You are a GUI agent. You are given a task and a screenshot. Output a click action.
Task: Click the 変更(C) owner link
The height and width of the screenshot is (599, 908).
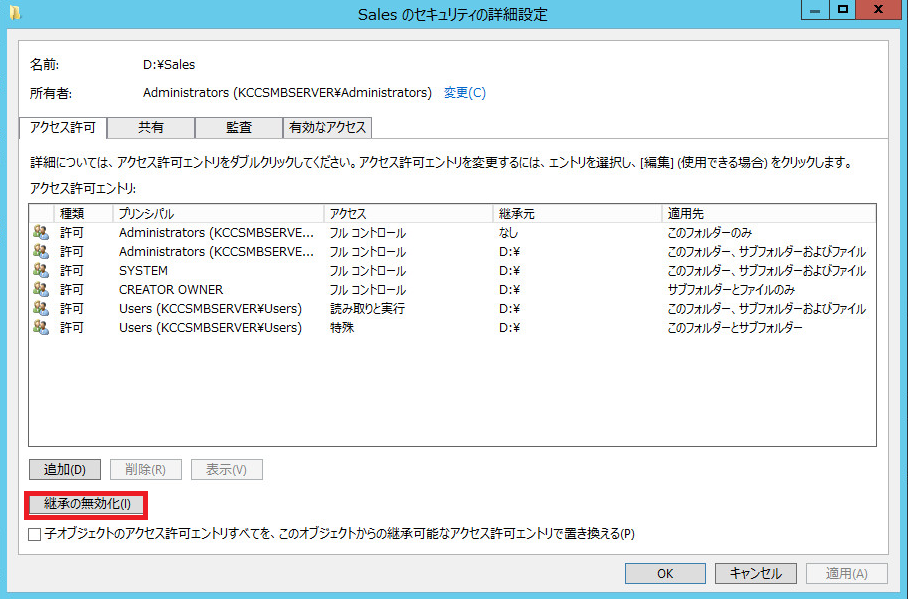coord(464,92)
